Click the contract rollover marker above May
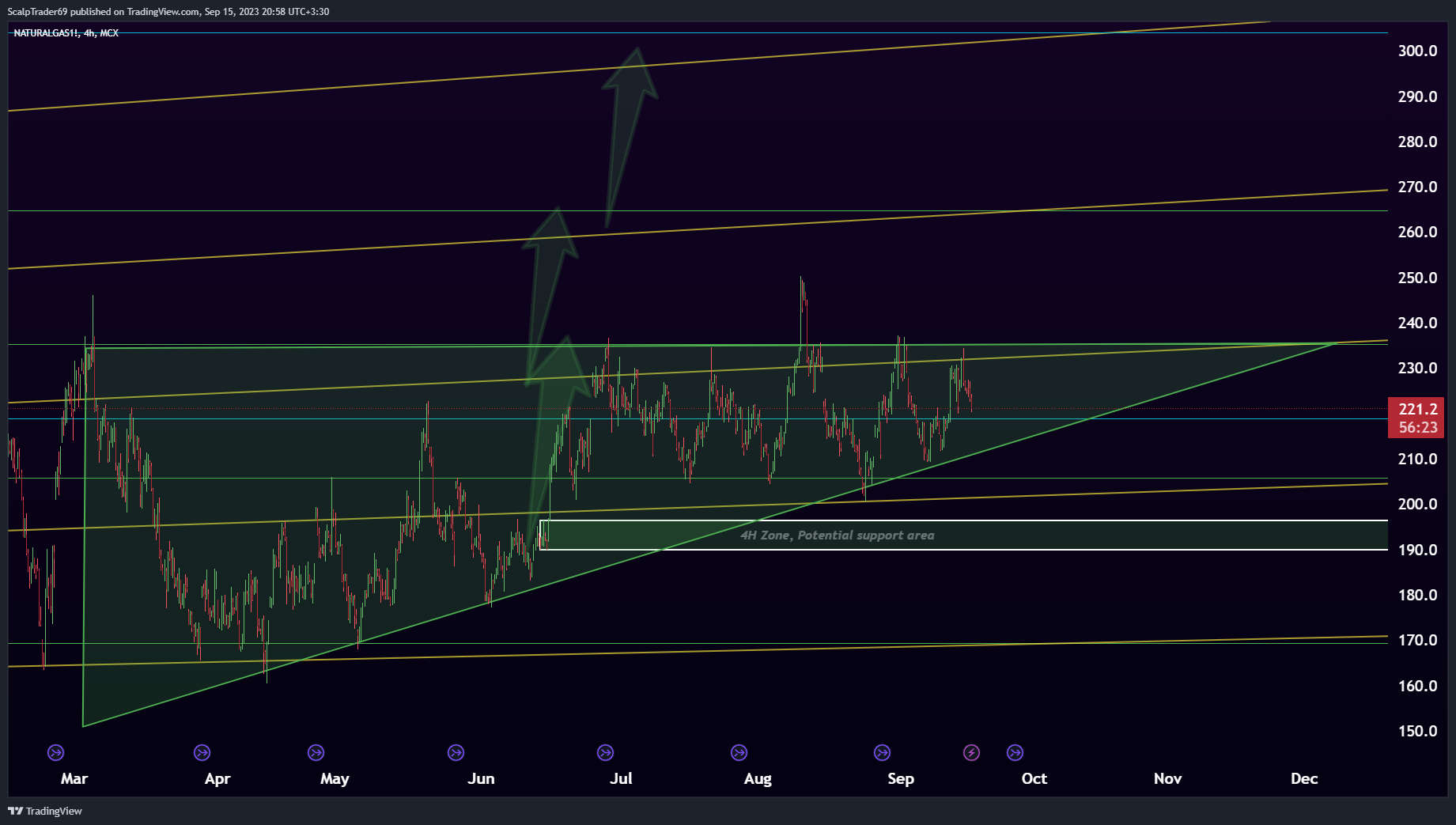Image resolution: width=1456 pixels, height=825 pixels. [316, 752]
